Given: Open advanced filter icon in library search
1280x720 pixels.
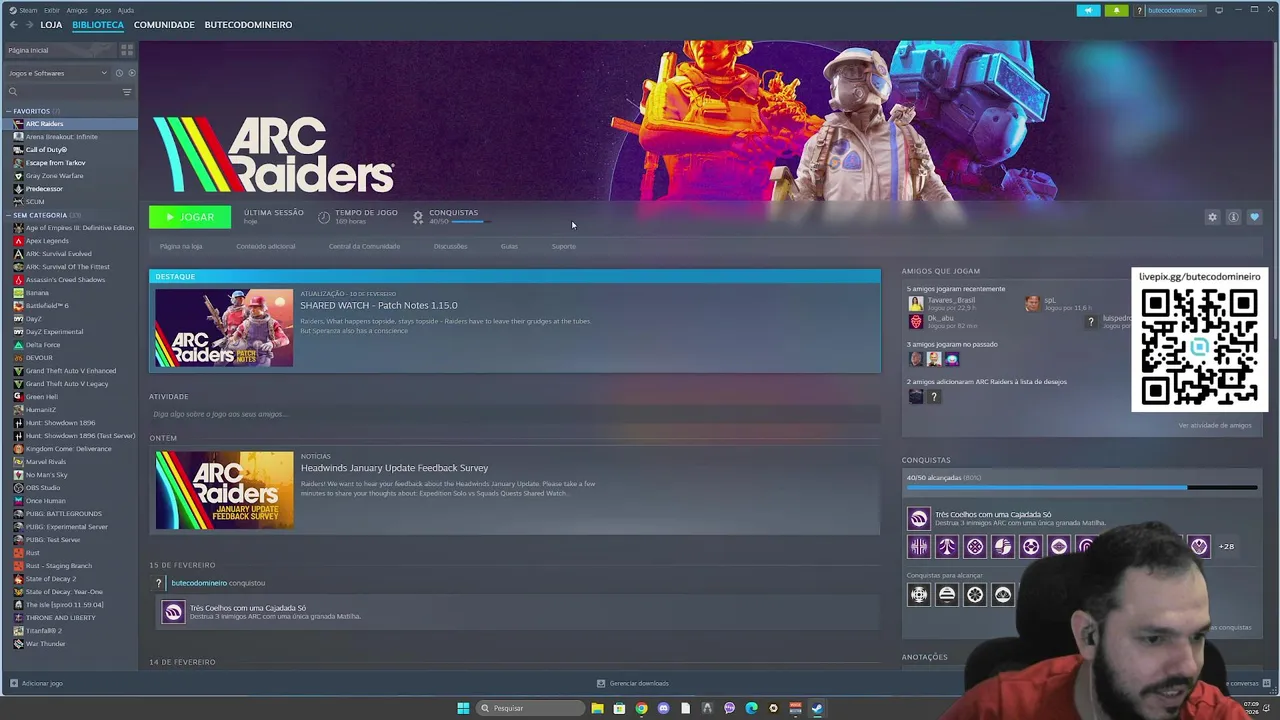Looking at the screenshot, I should [127, 92].
